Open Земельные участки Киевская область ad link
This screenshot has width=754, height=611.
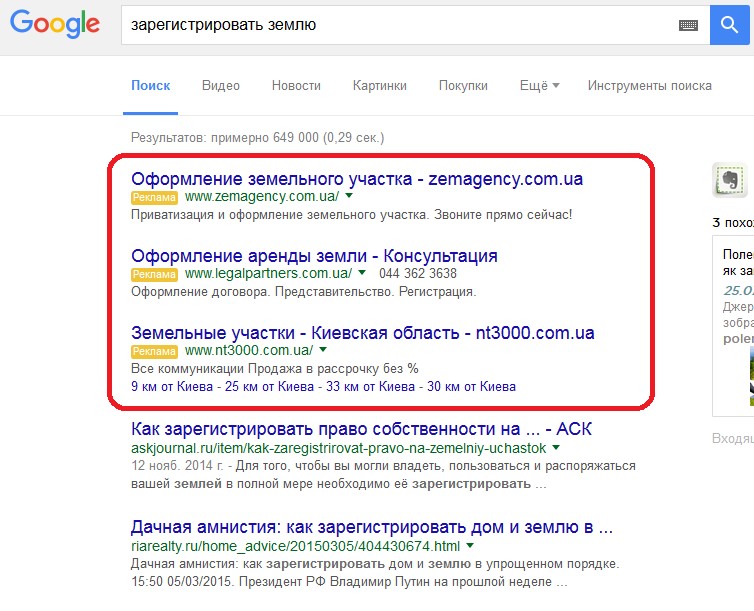pyautogui.click(x=363, y=333)
